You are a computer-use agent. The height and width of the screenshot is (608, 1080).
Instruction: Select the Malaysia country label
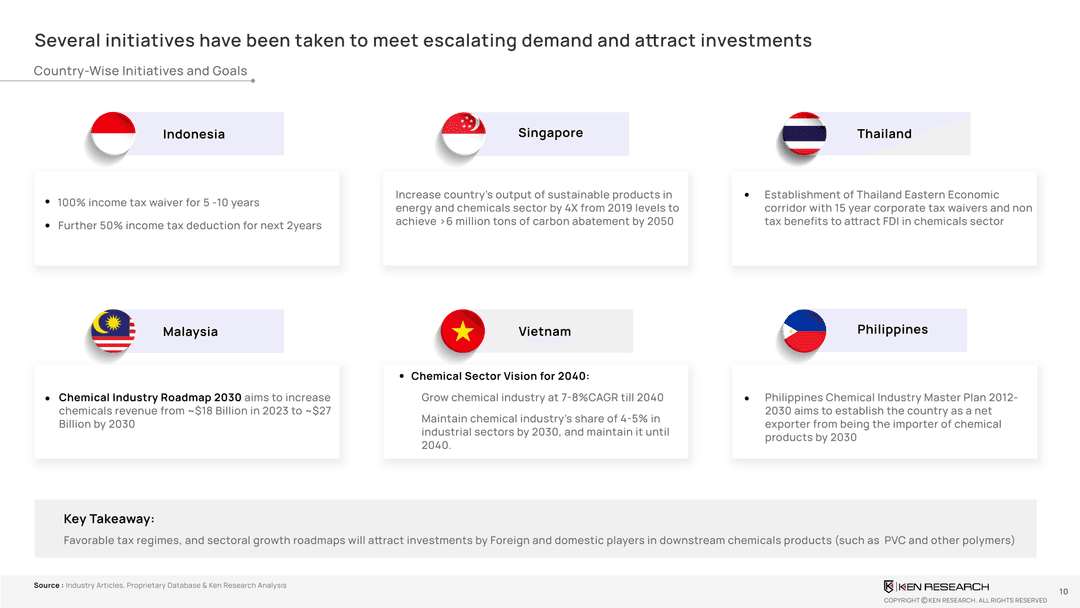[190, 332]
